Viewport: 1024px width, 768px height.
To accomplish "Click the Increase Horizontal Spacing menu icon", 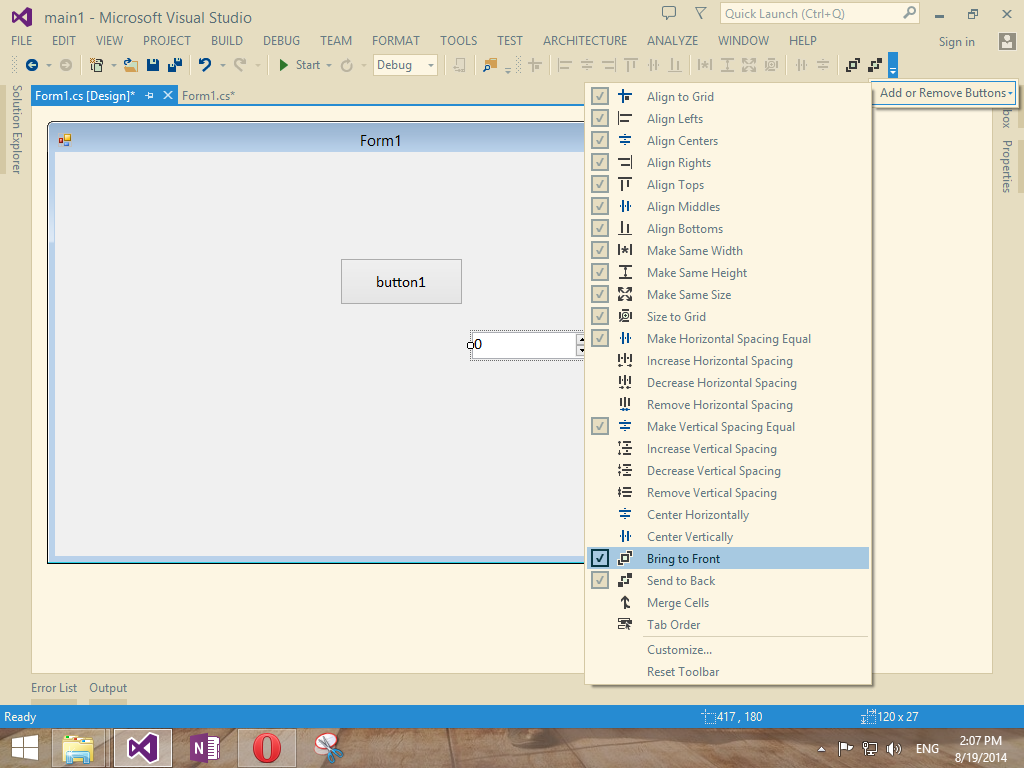I will click(x=625, y=360).
